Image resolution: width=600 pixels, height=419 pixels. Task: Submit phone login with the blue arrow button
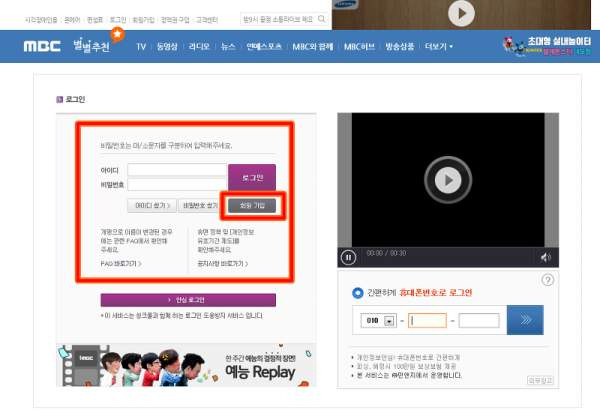point(525,320)
